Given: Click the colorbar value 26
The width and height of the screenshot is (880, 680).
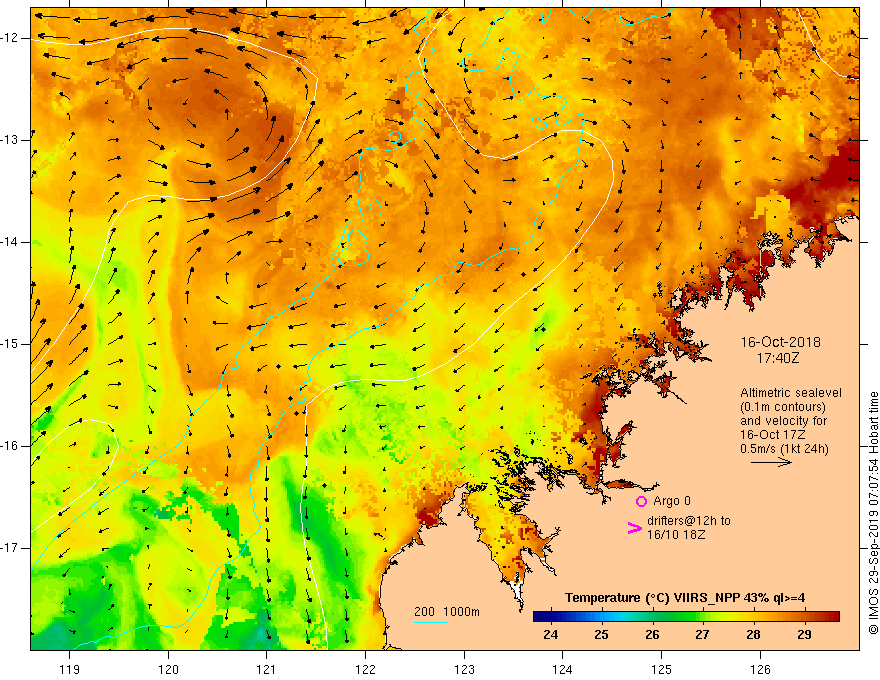Looking at the screenshot, I should [x=652, y=635].
